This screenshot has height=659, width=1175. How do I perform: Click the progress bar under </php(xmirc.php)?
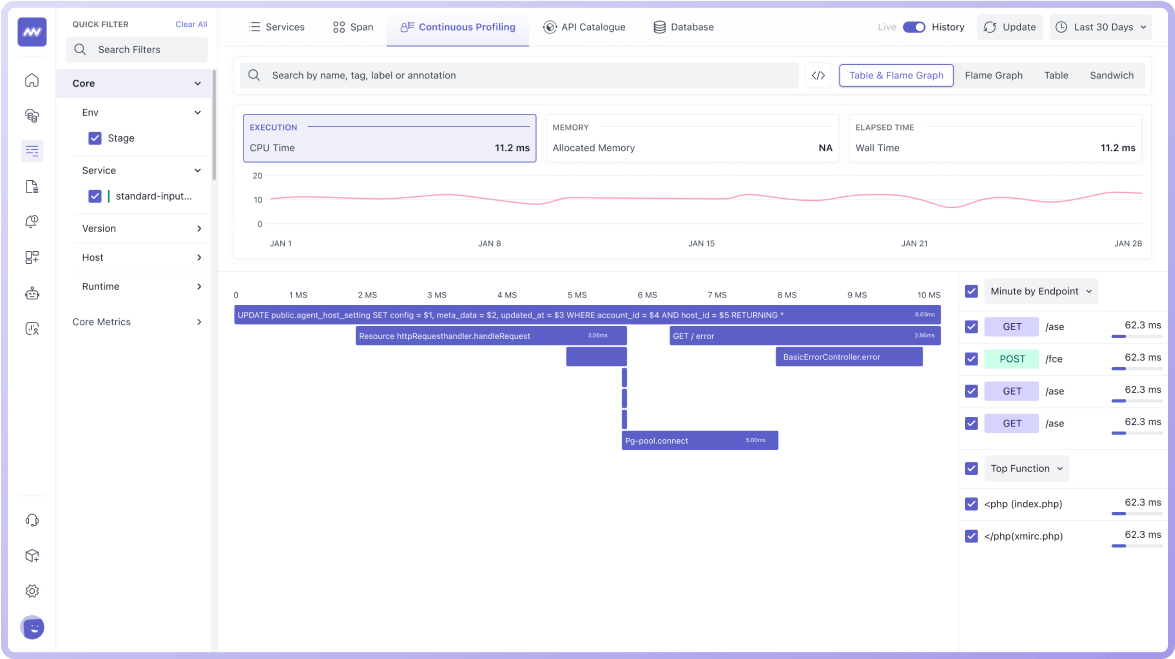(x=1137, y=546)
